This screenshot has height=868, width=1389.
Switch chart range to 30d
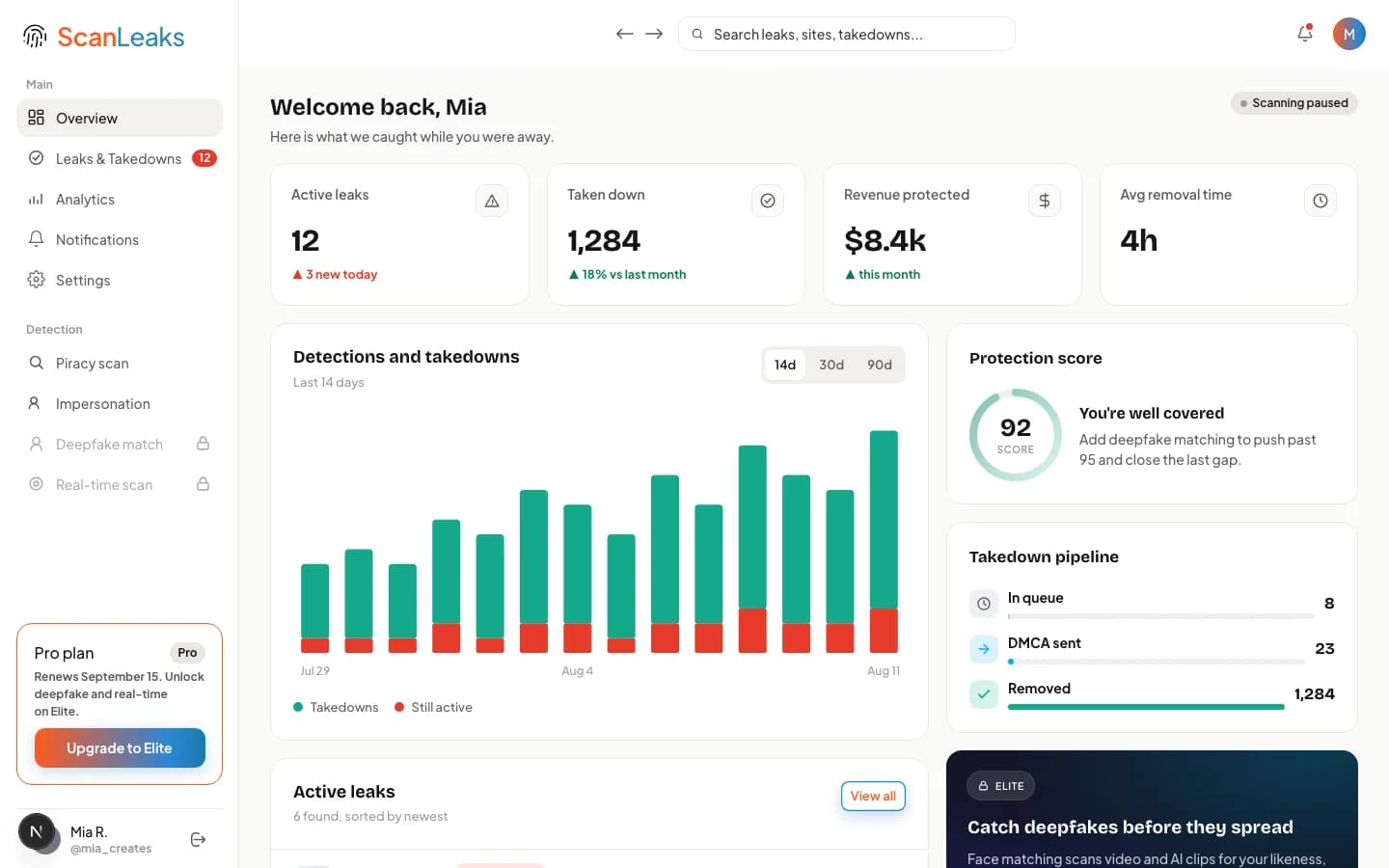[x=831, y=365]
